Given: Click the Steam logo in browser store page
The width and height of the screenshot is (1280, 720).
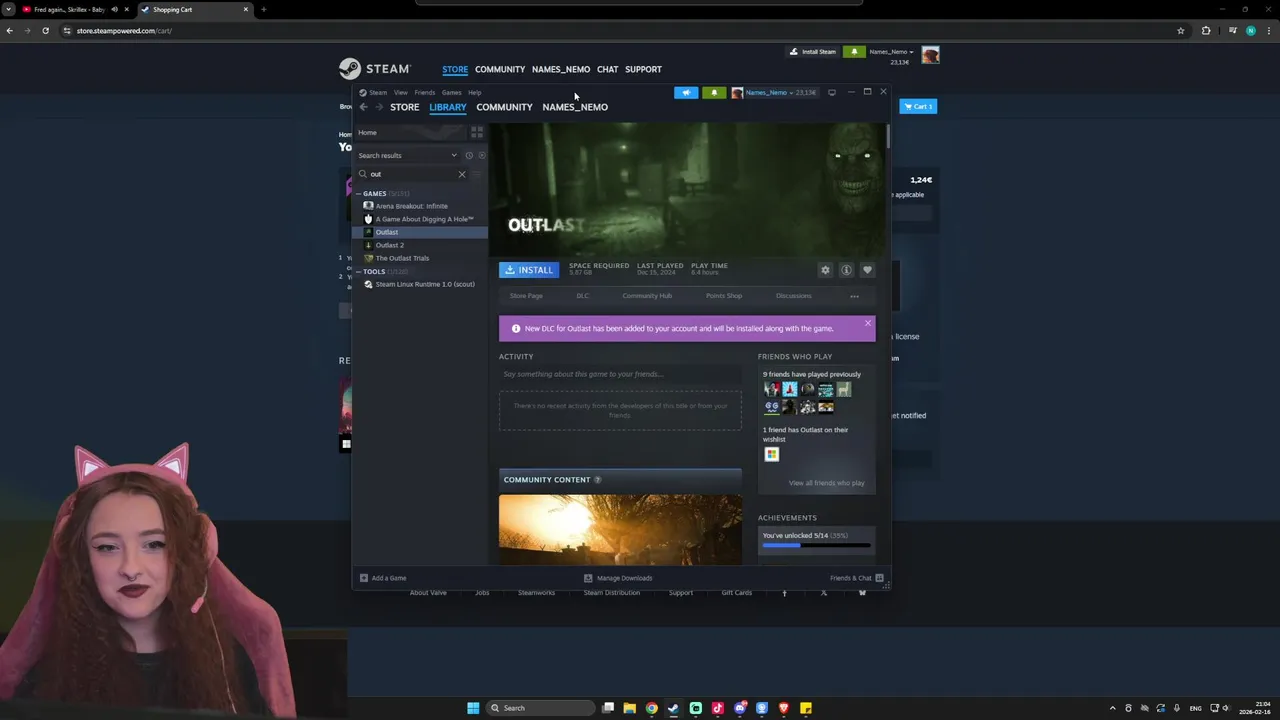Looking at the screenshot, I should click(x=375, y=68).
